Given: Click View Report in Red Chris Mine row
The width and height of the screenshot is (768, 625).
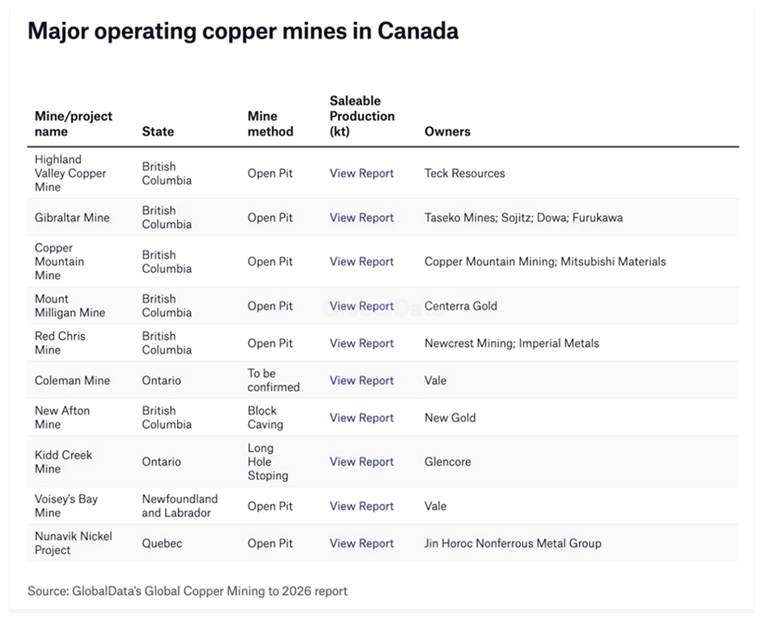Looking at the screenshot, I should [361, 343].
